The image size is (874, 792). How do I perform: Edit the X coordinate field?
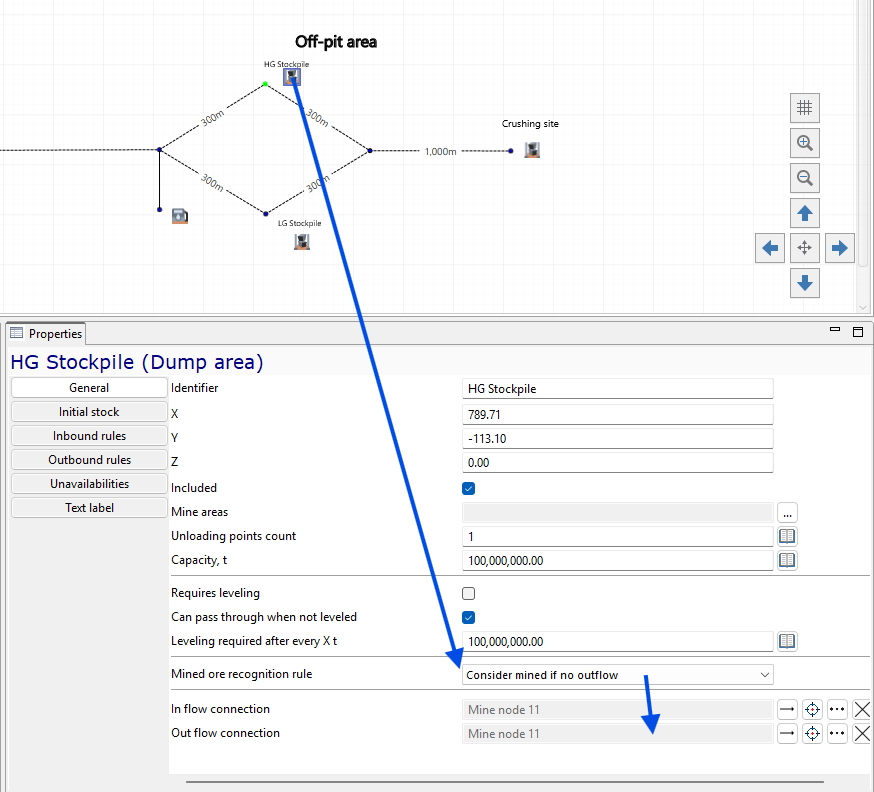point(617,415)
